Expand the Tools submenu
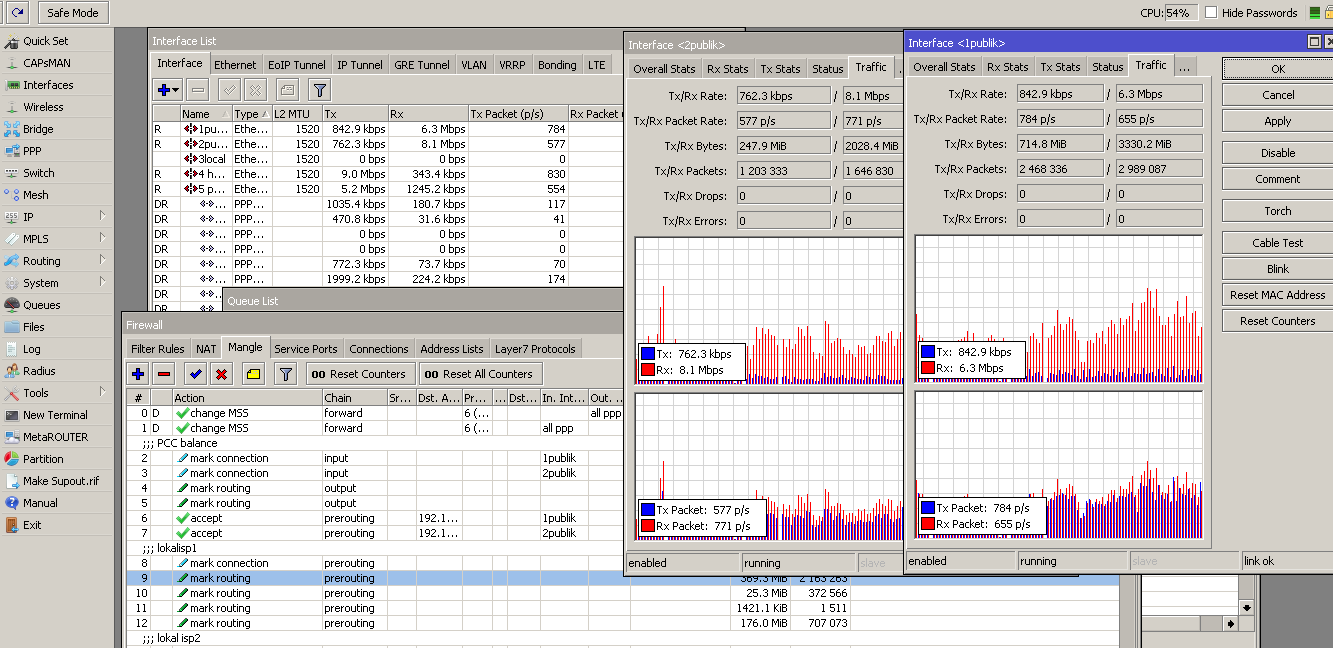Viewport: 1333px width, 648px height. 56,393
